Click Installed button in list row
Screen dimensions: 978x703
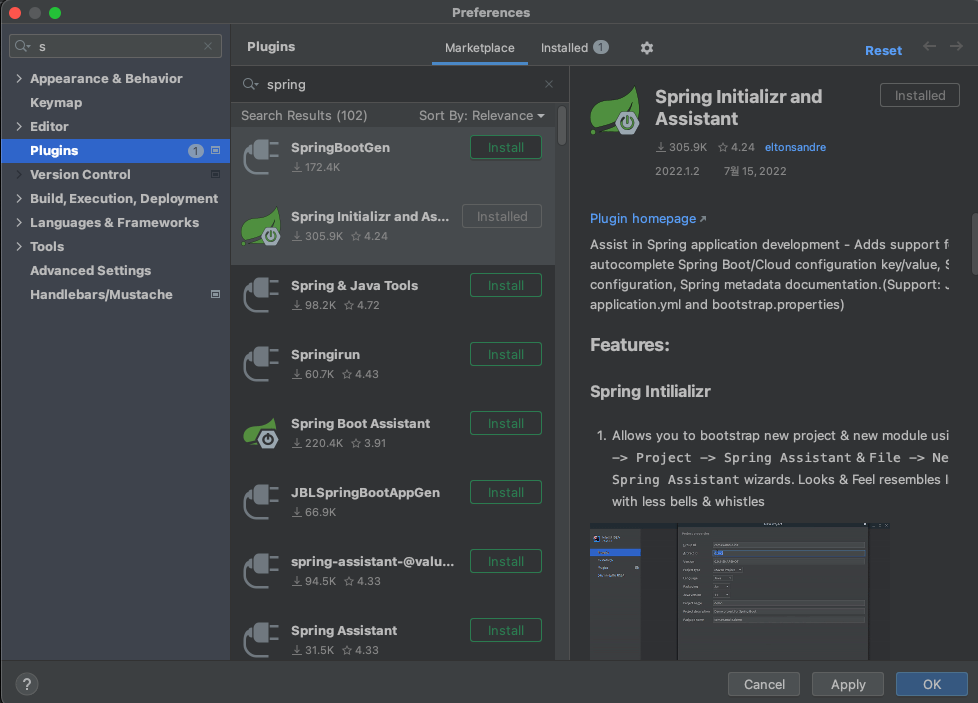tap(502, 216)
